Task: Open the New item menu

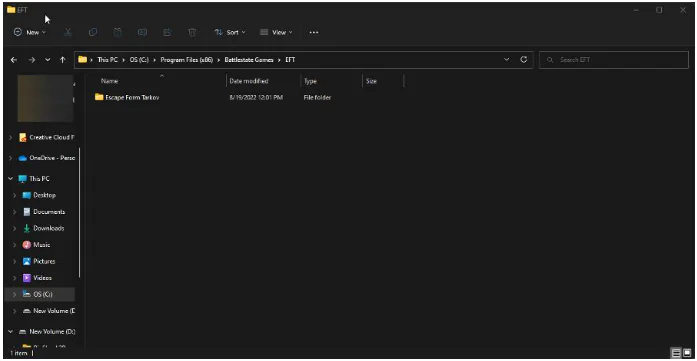Action: [30, 32]
